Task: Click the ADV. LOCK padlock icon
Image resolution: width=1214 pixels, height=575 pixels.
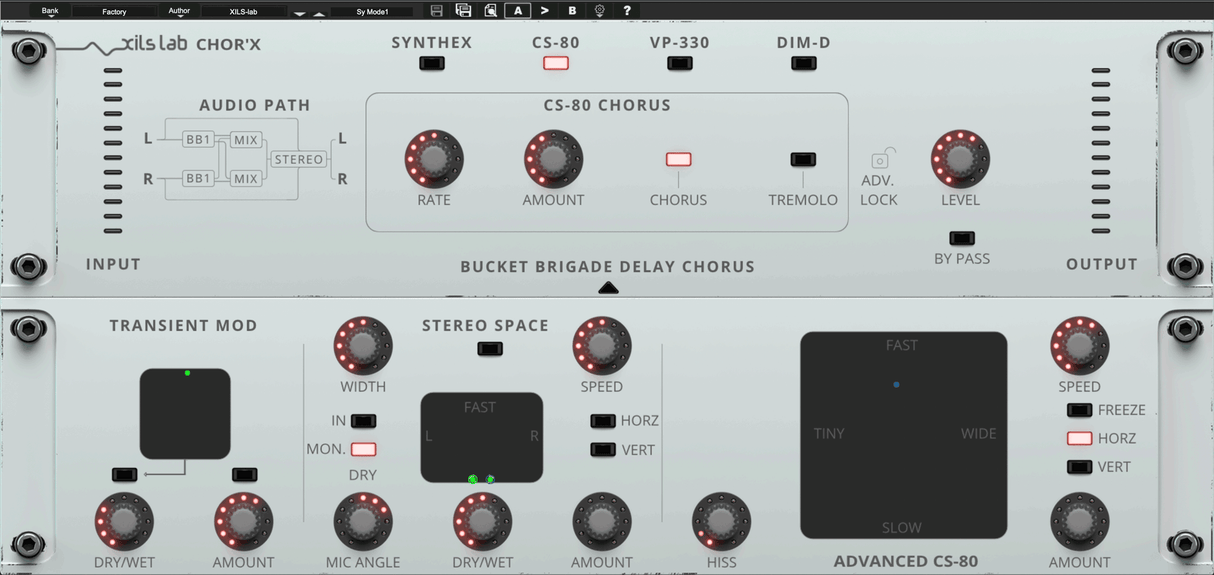Action: click(x=880, y=159)
